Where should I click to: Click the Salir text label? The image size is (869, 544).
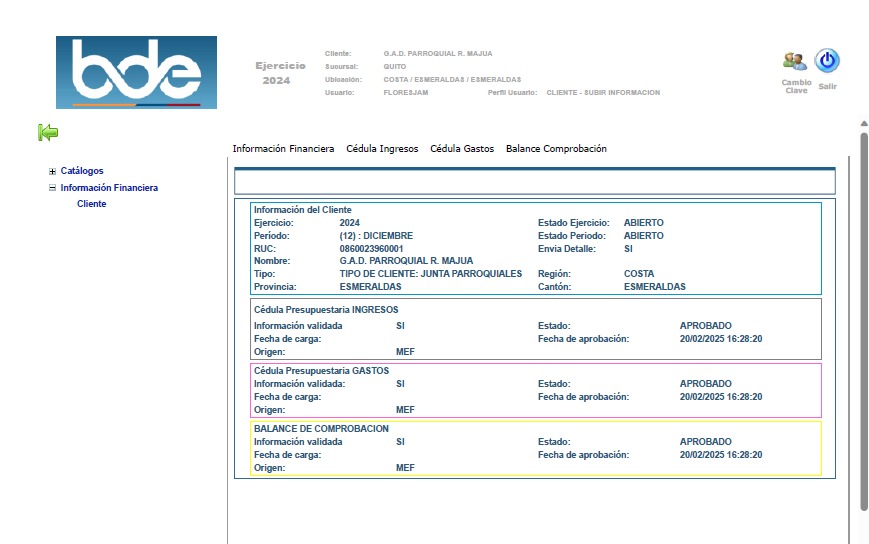(x=827, y=87)
